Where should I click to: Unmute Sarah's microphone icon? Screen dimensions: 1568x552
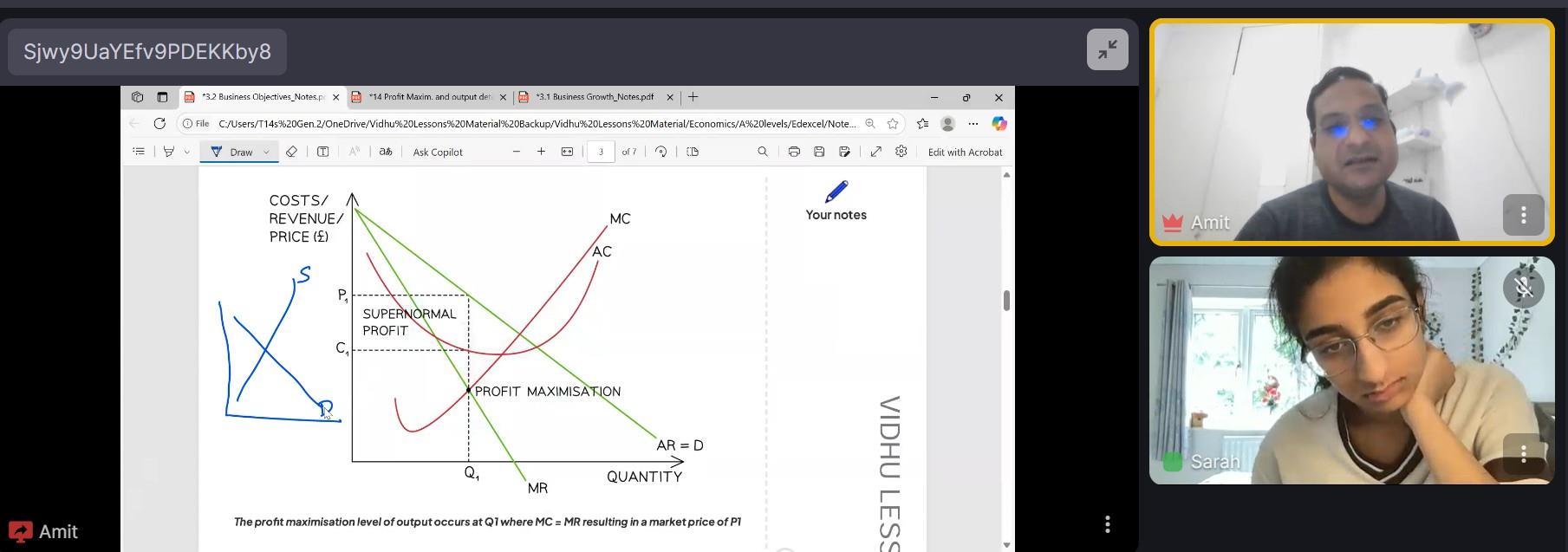click(1523, 288)
